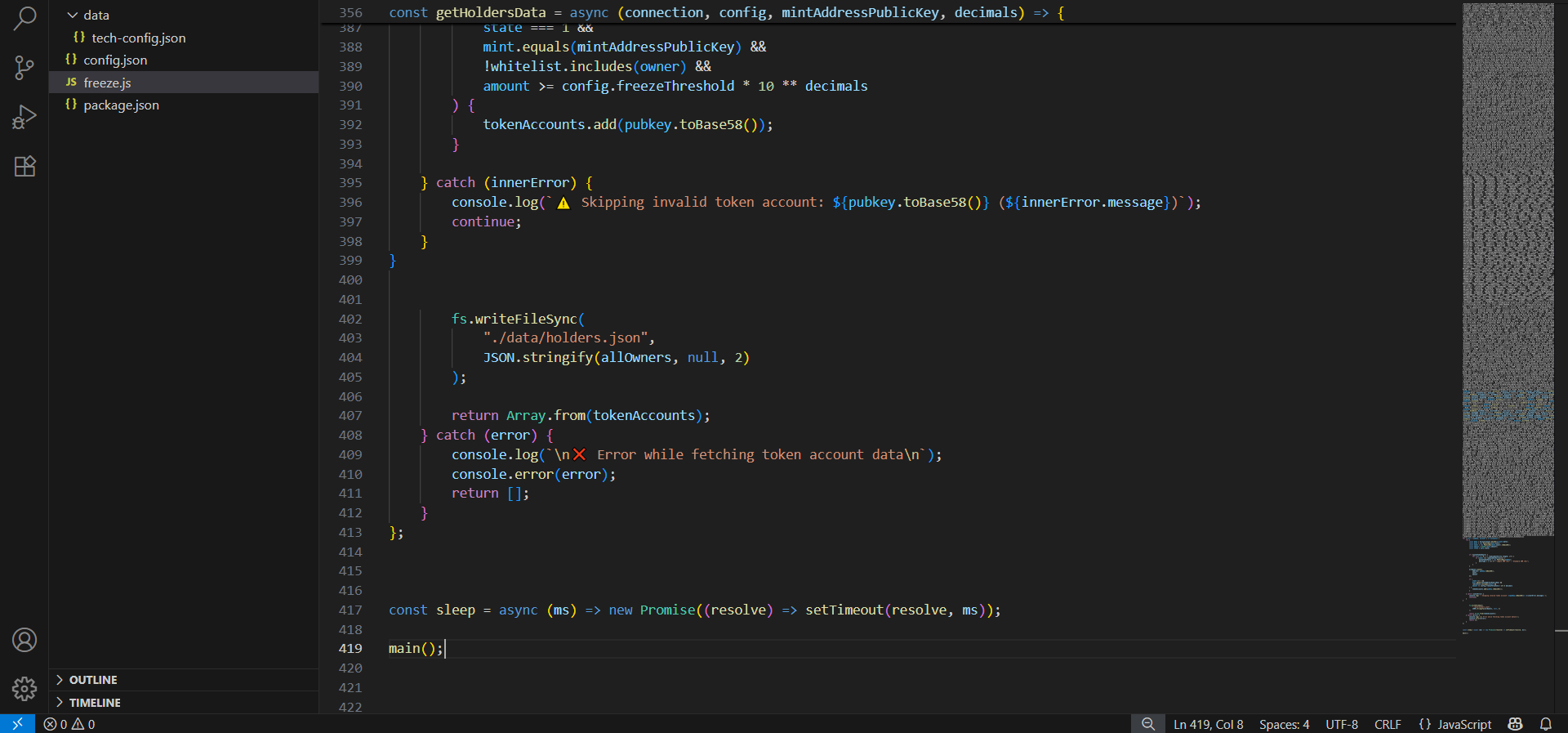Image resolution: width=1568 pixels, height=733 pixels.
Task: Click JSON icon beside tech-config.json
Action: pyautogui.click(x=79, y=38)
